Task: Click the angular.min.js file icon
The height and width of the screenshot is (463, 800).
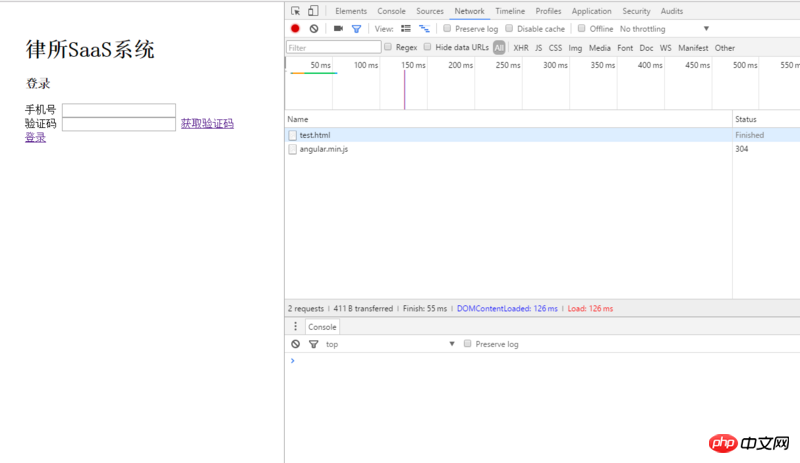Action: (x=292, y=149)
